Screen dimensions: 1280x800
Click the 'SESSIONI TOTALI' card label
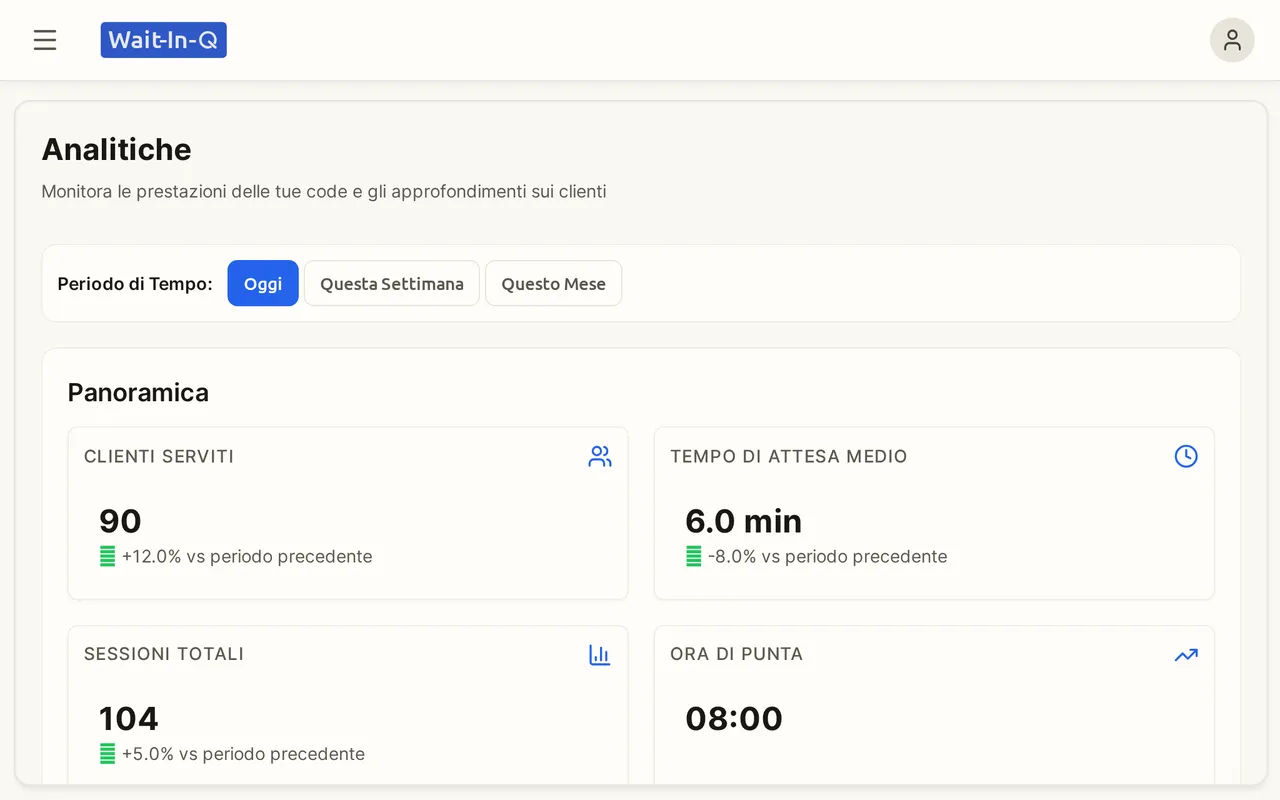(x=164, y=654)
